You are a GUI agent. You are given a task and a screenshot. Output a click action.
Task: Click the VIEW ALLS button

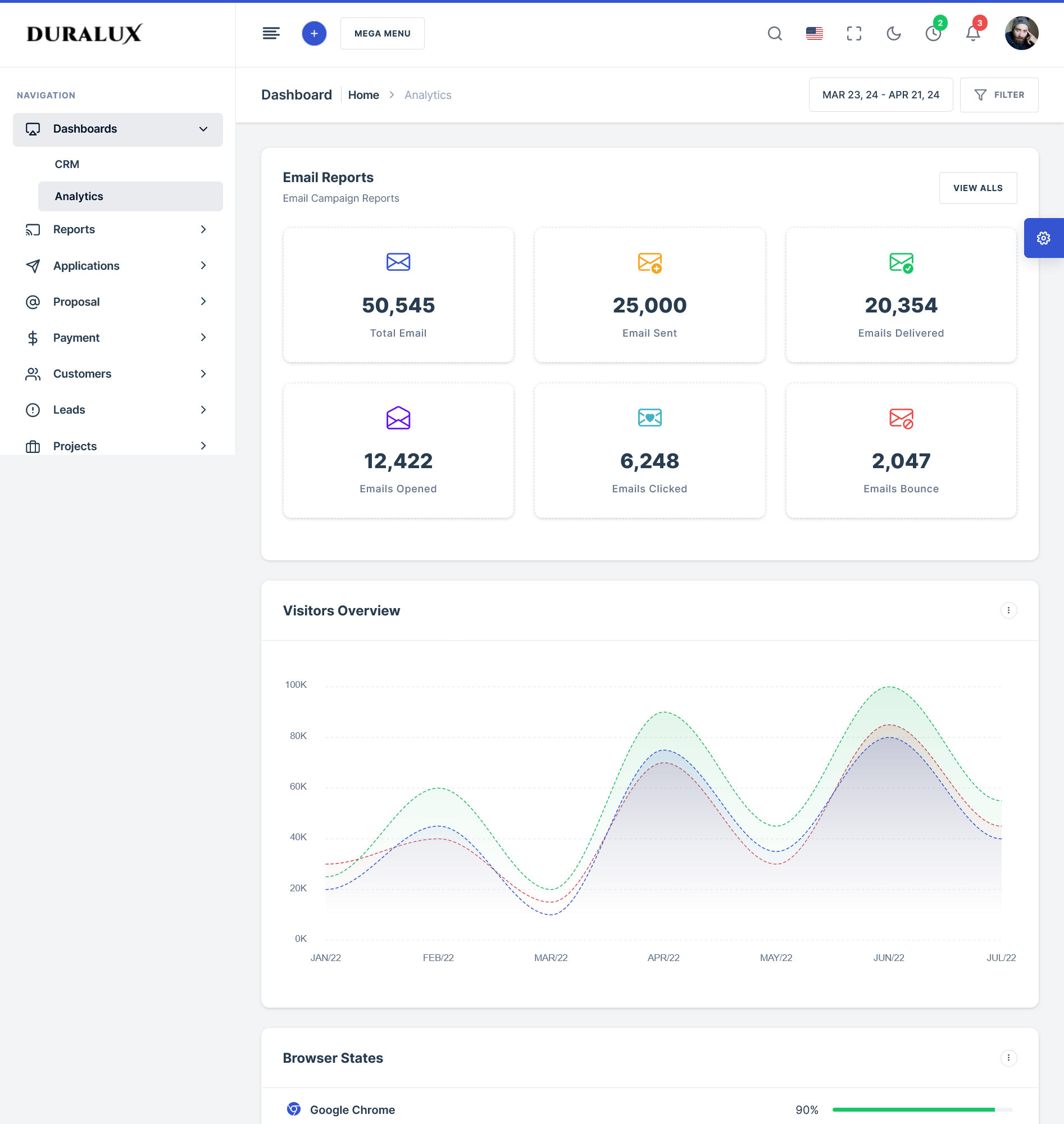[x=978, y=188]
